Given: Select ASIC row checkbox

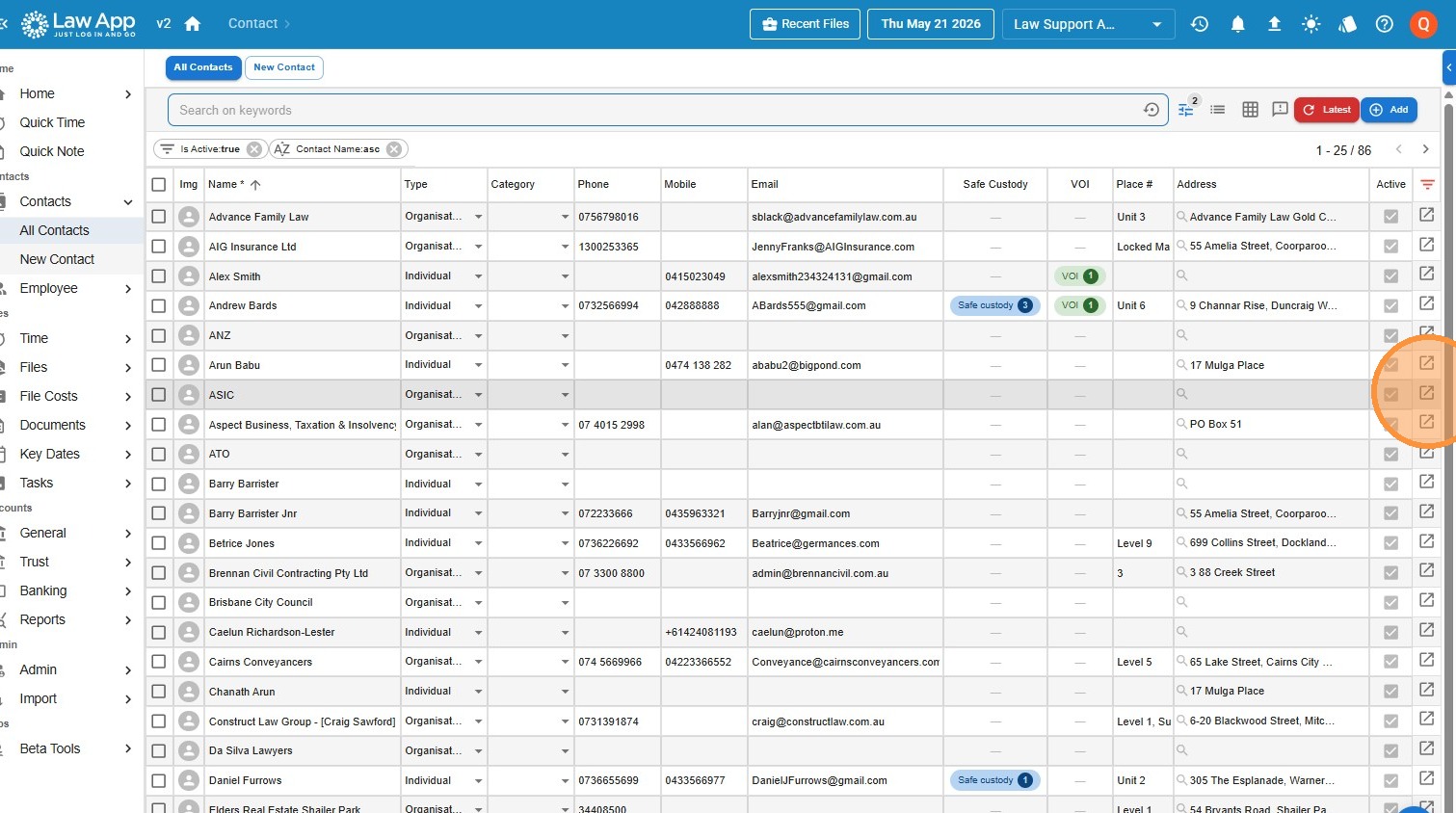Looking at the screenshot, I should click(159, 395).
